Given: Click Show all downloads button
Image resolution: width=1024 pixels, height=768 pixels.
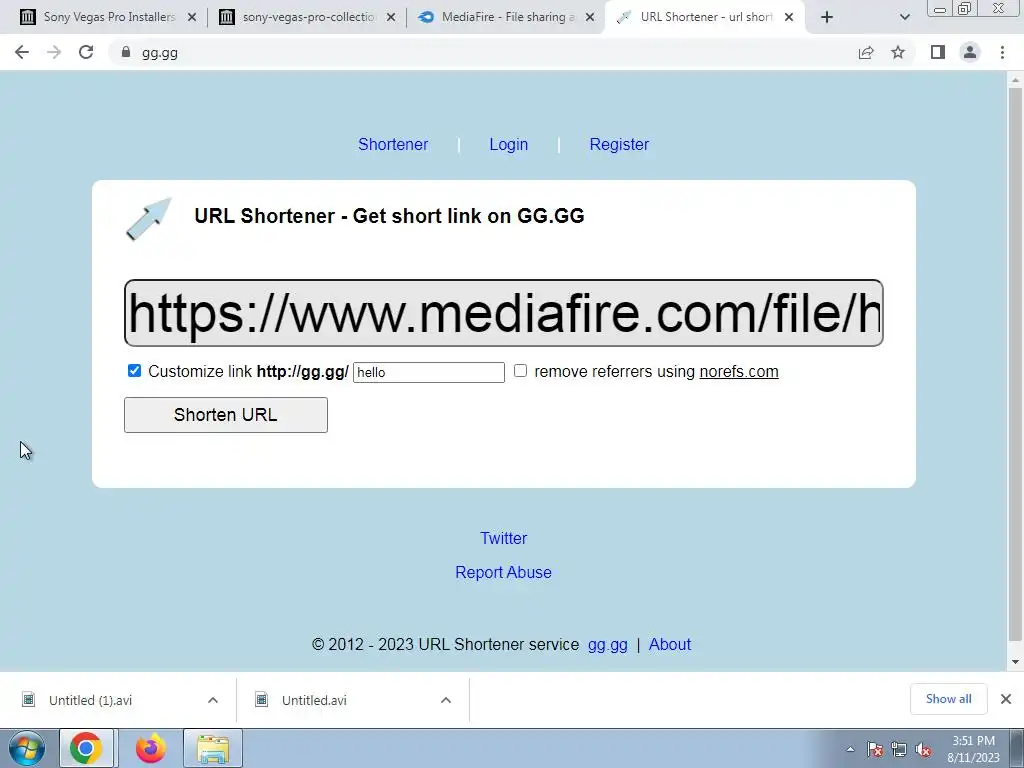Looking at the screenshot, I should (x=948, y=699).
